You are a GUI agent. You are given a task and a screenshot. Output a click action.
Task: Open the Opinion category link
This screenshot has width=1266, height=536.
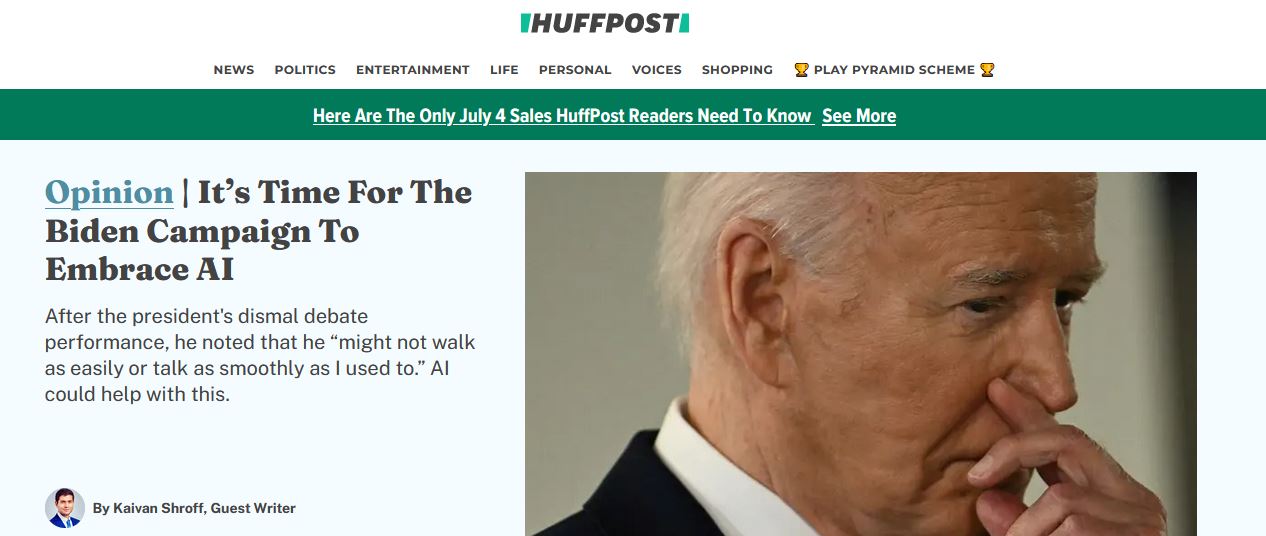coord(109,192)
